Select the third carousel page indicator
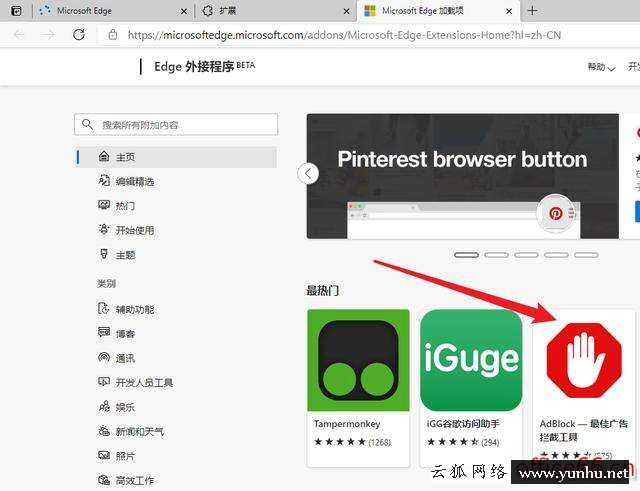The width and height of the screenshot is (640, 491). [526, 255]
